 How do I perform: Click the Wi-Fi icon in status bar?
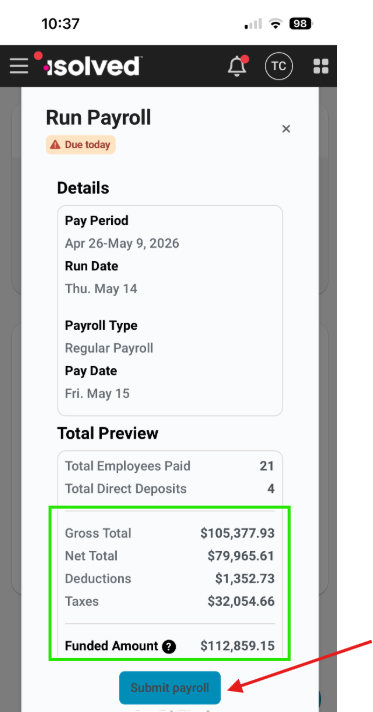click(x=275, y=23)
